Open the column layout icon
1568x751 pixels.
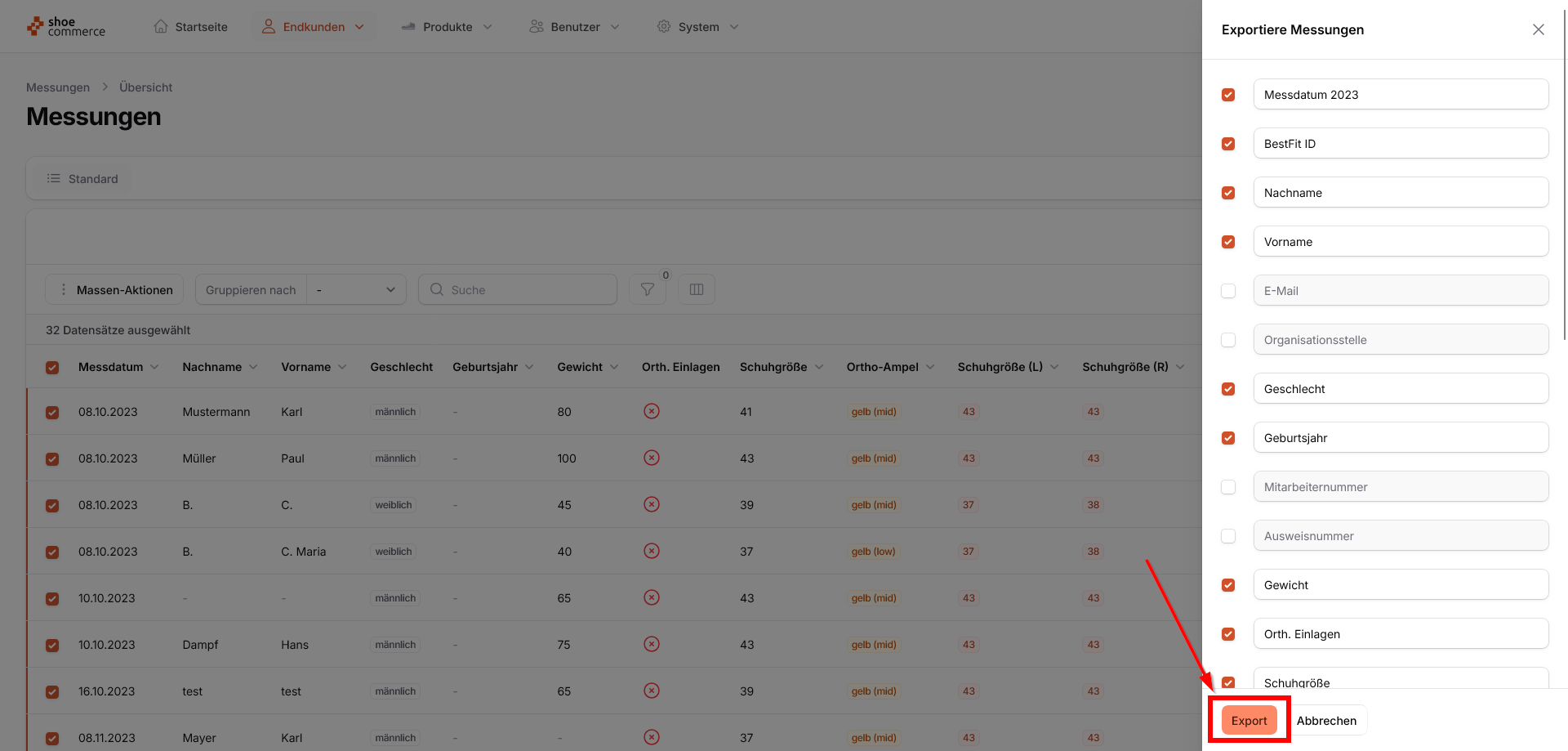click(697, 289)
